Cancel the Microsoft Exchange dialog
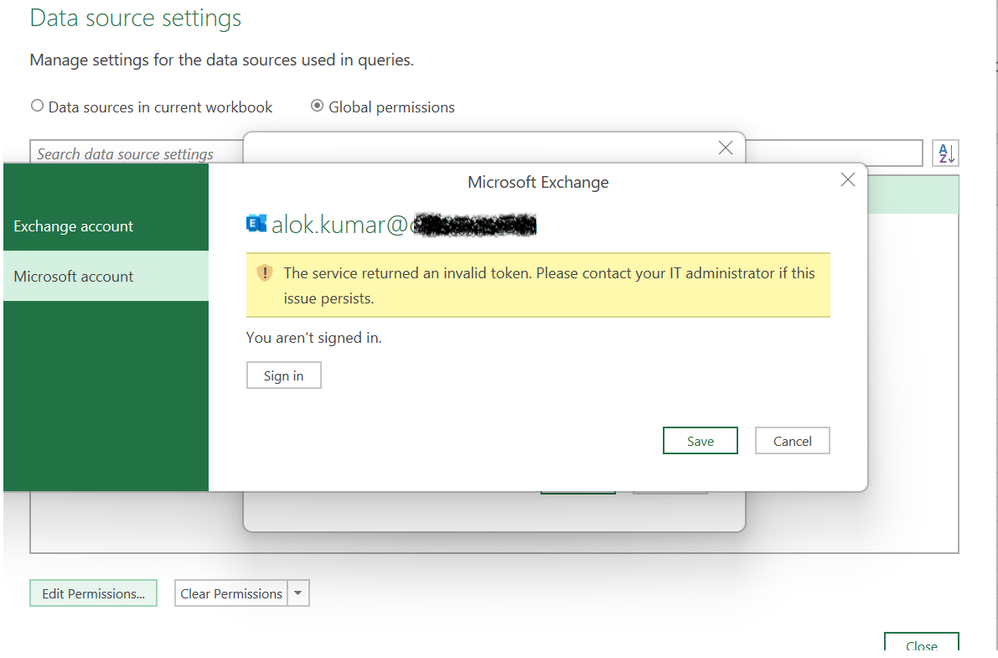Image resolution: width=998 pixels, height=658 pixels. pyautogui.click(x=792, y=440)
